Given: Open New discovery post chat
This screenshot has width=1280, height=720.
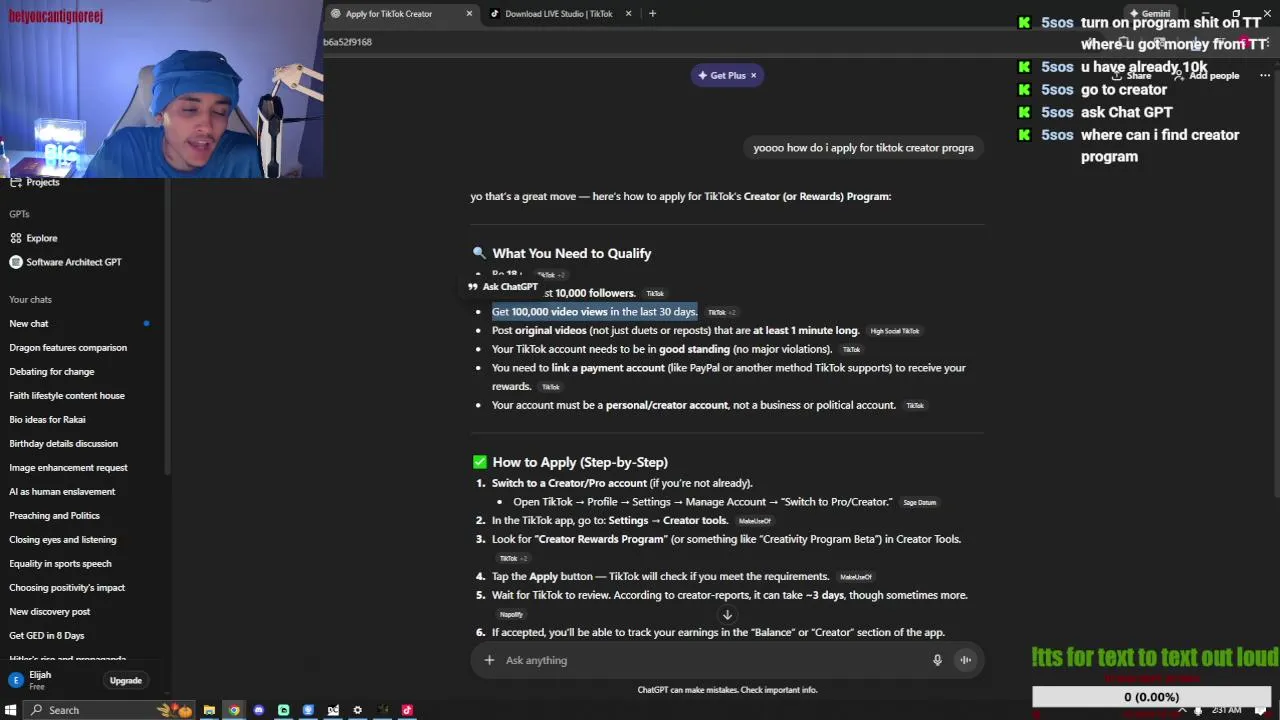Looking at the screenshot, I should [x=50, y=612].
